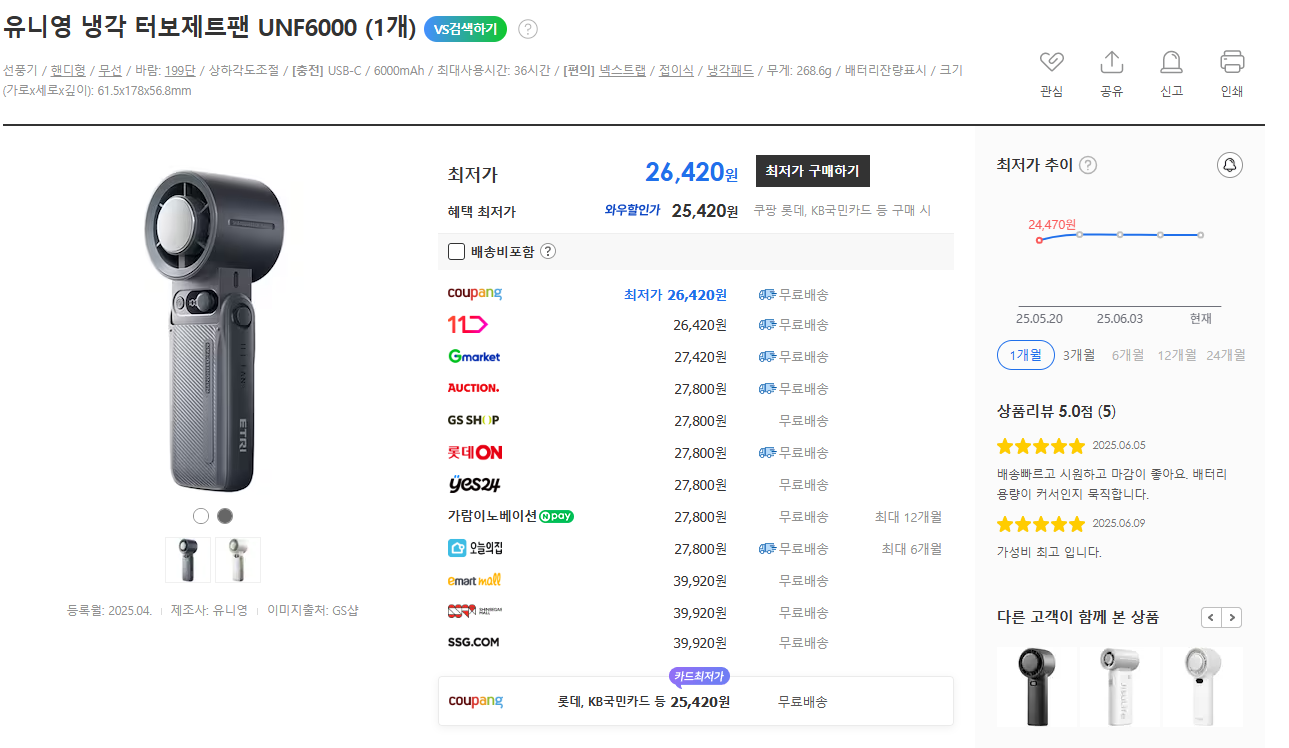Open the 오늘의집 seller logo

point(474,548)
